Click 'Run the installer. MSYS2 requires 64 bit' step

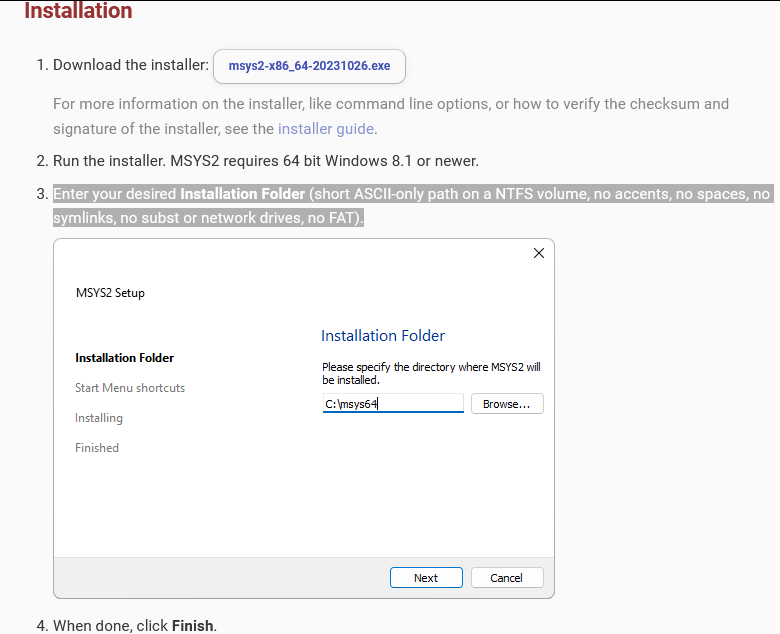tap(266, 161)
